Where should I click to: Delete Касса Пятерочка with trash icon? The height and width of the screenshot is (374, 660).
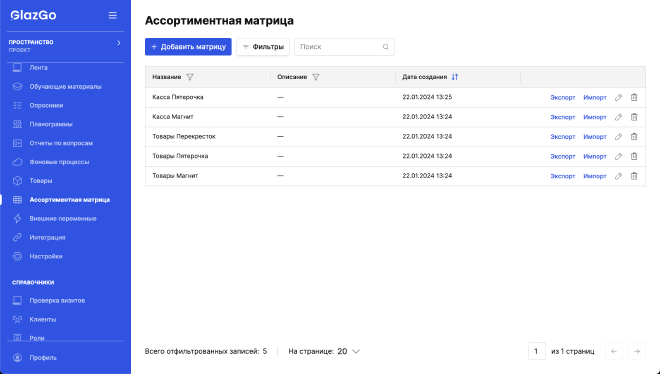pos(634,98)
